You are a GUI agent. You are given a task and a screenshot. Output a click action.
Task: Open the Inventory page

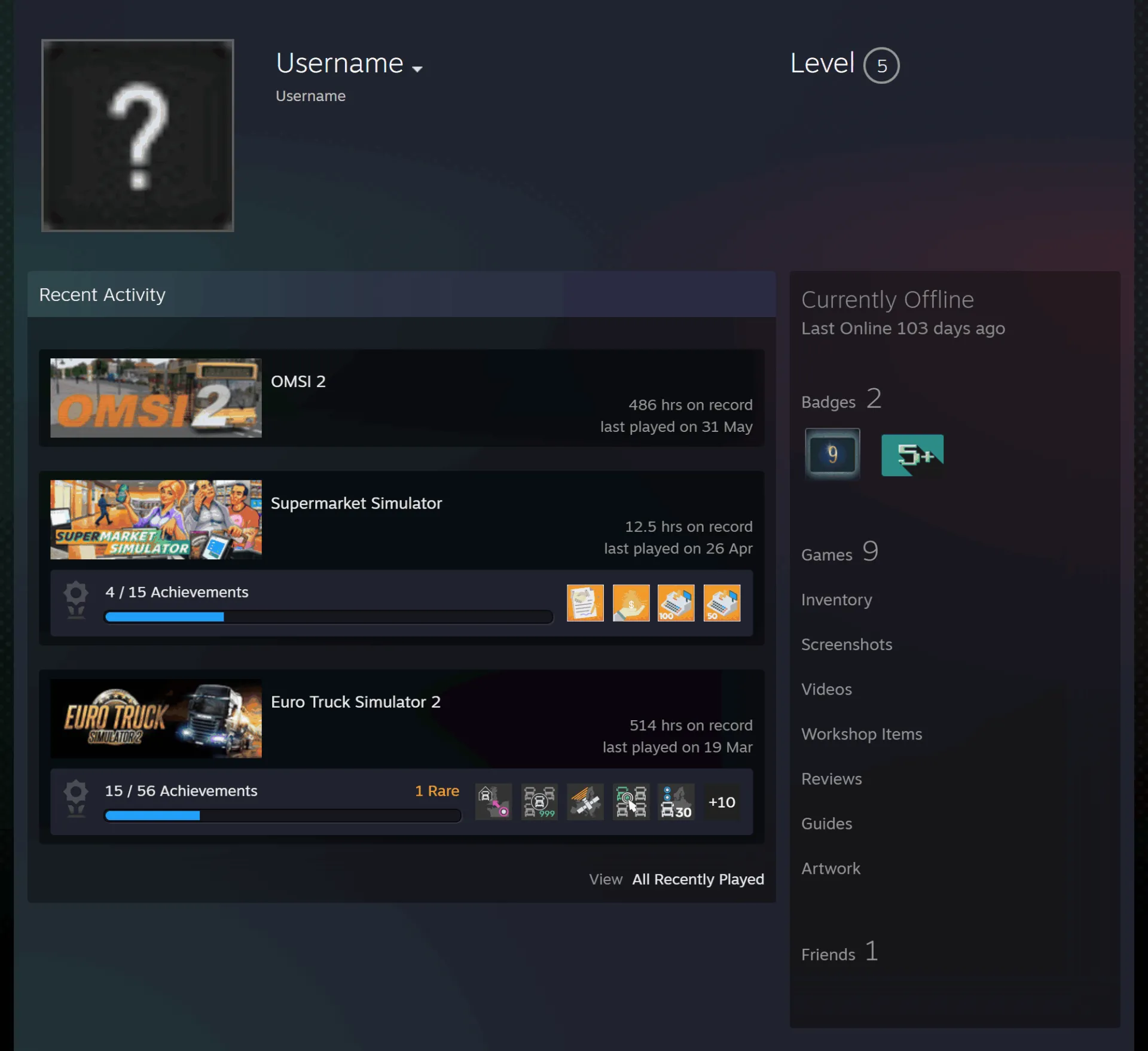pyautogui.click(x=836, y=599)
